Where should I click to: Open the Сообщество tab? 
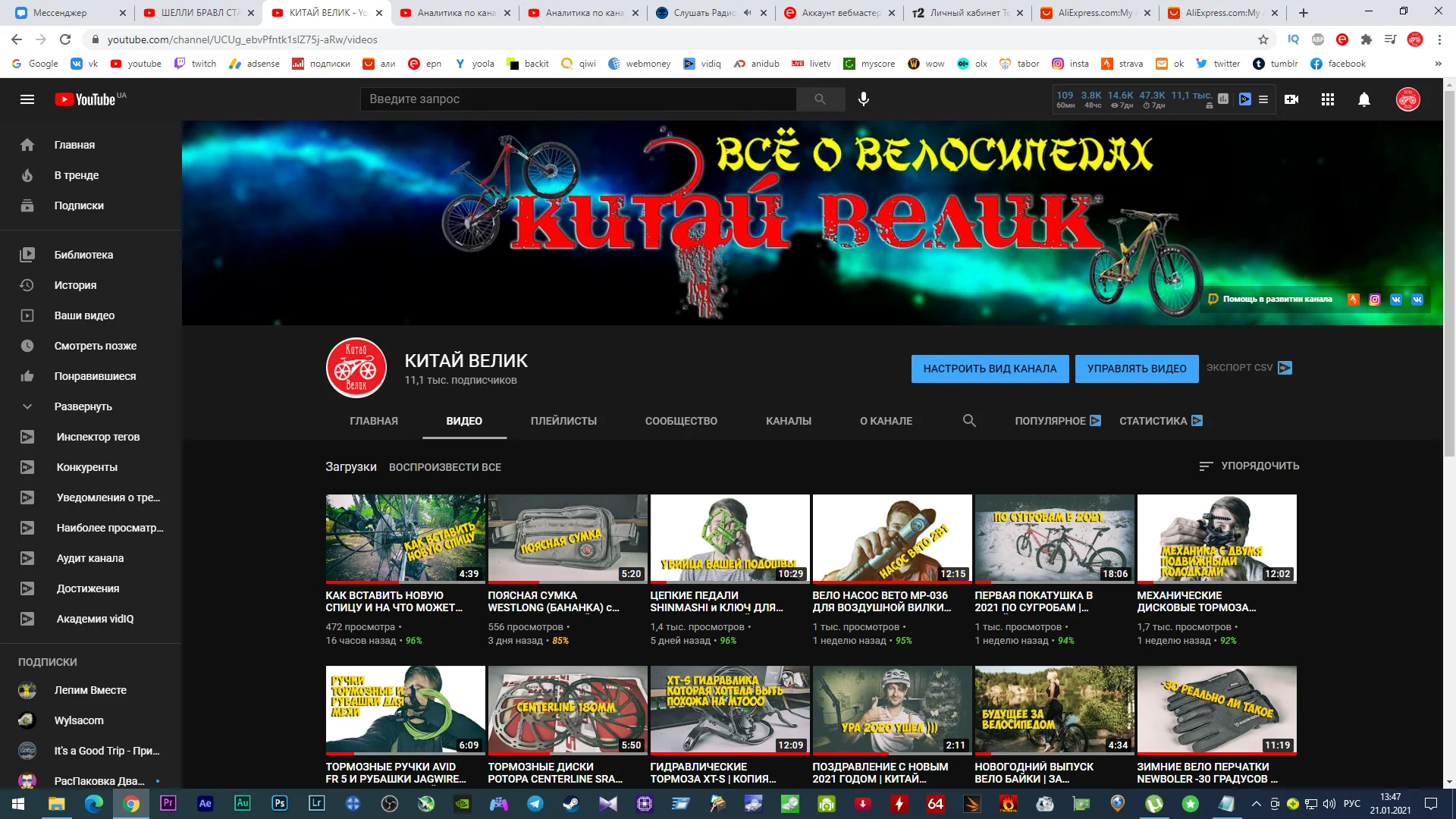coord(680,421)
